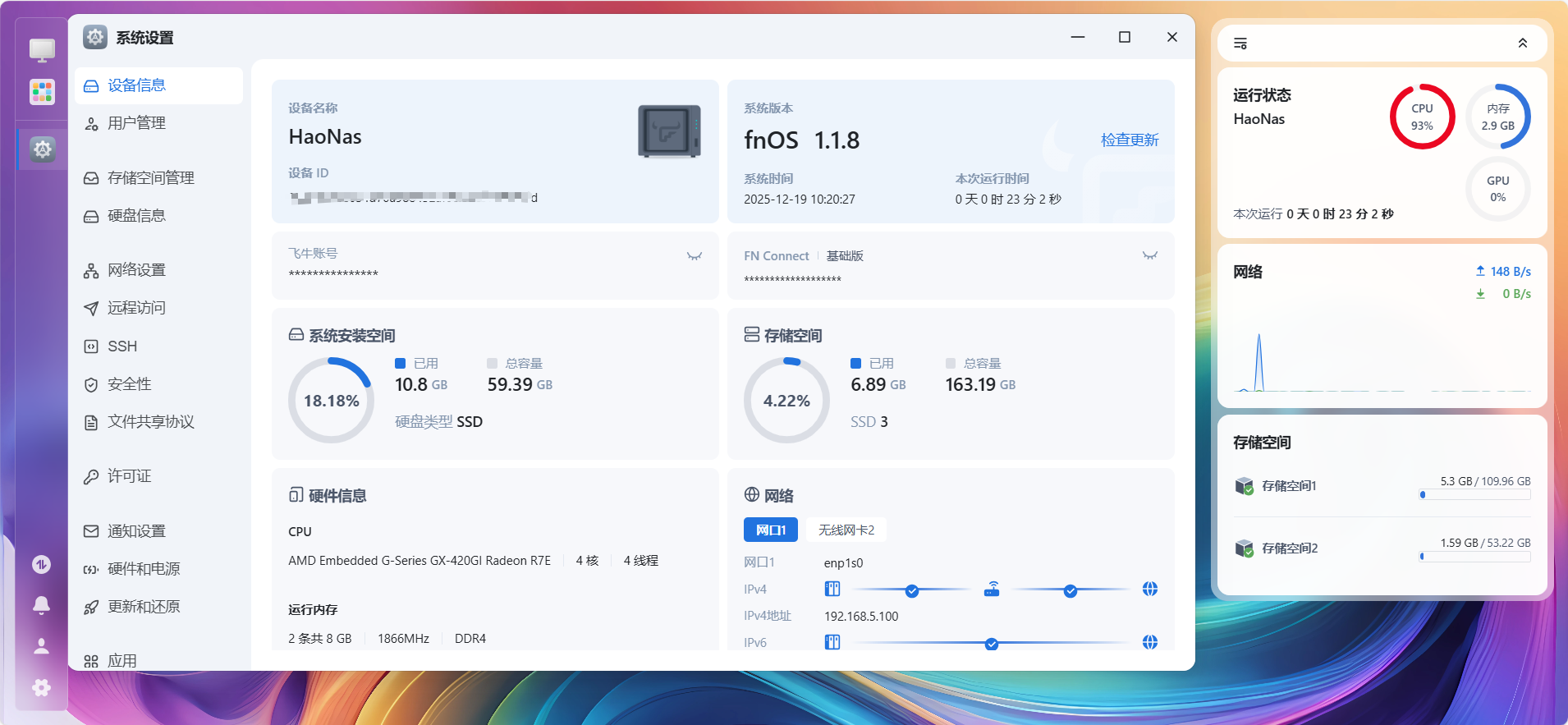This screenshot has height=725, width=1568.
Task: Open the desktop icon in the left dock
Action: point(42,50)
